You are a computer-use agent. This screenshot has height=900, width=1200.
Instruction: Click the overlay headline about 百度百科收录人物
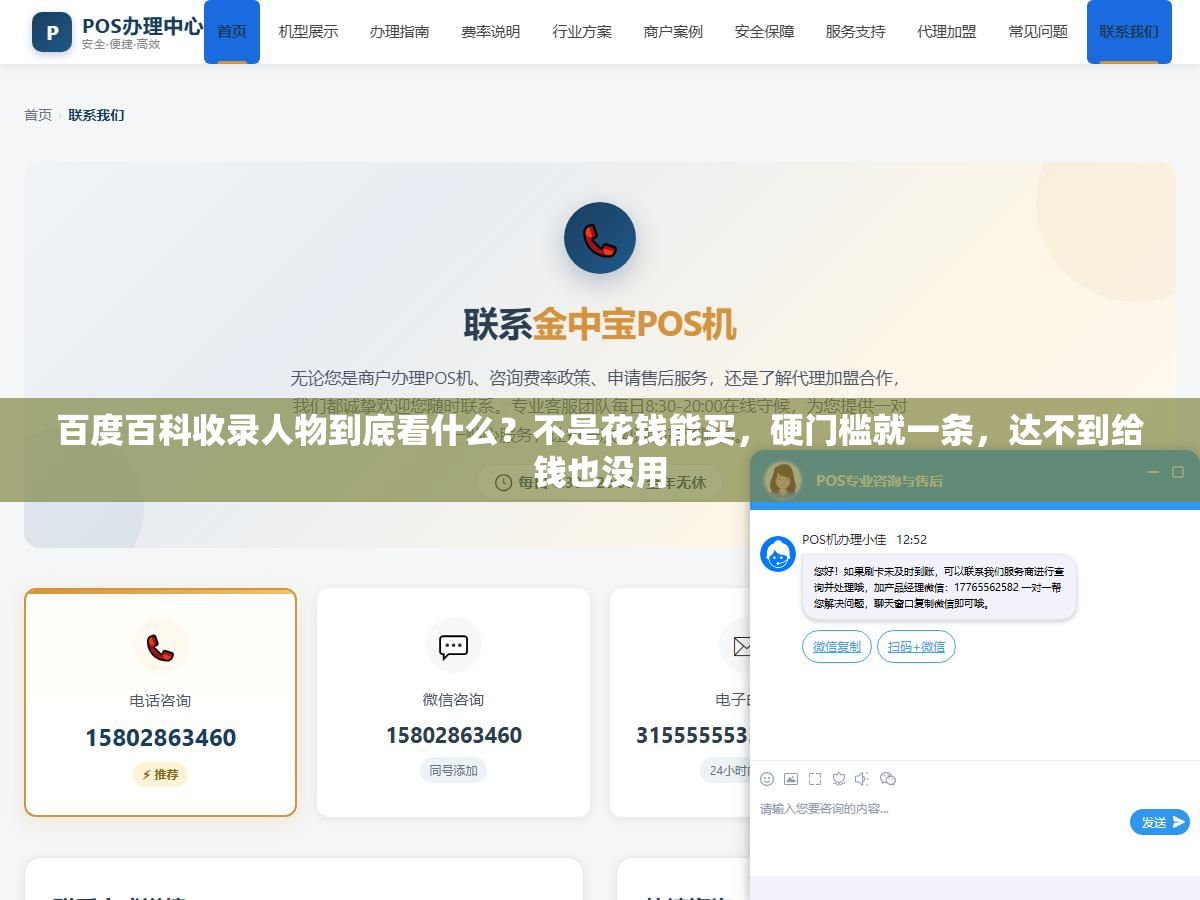coord(600,450)
